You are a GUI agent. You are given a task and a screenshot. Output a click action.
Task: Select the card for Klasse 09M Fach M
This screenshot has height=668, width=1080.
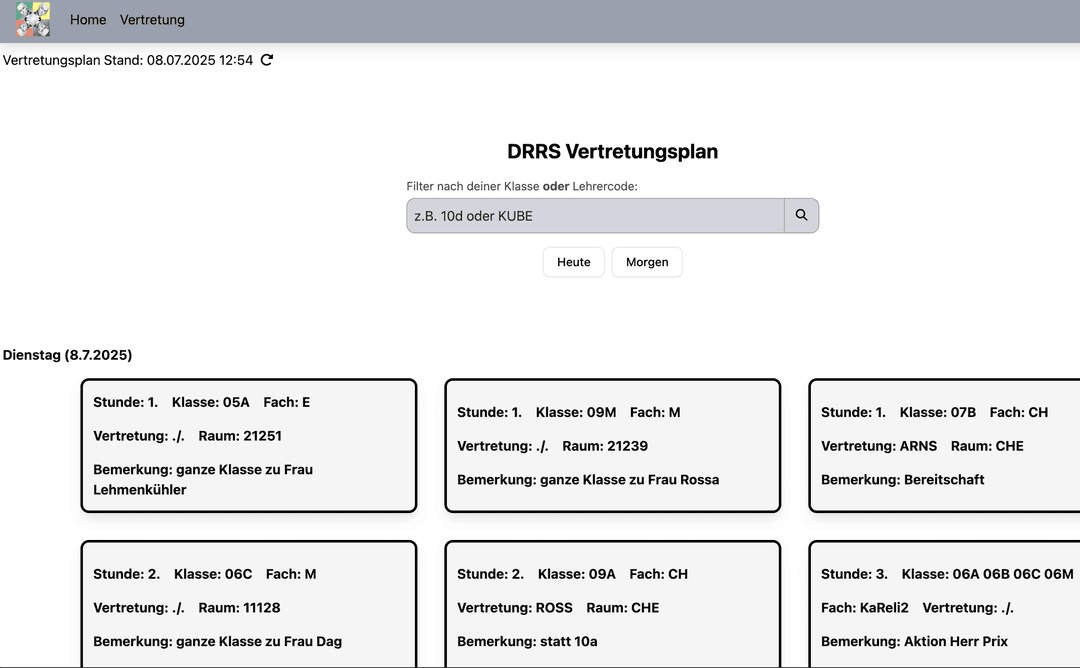[x=612, y=445]
